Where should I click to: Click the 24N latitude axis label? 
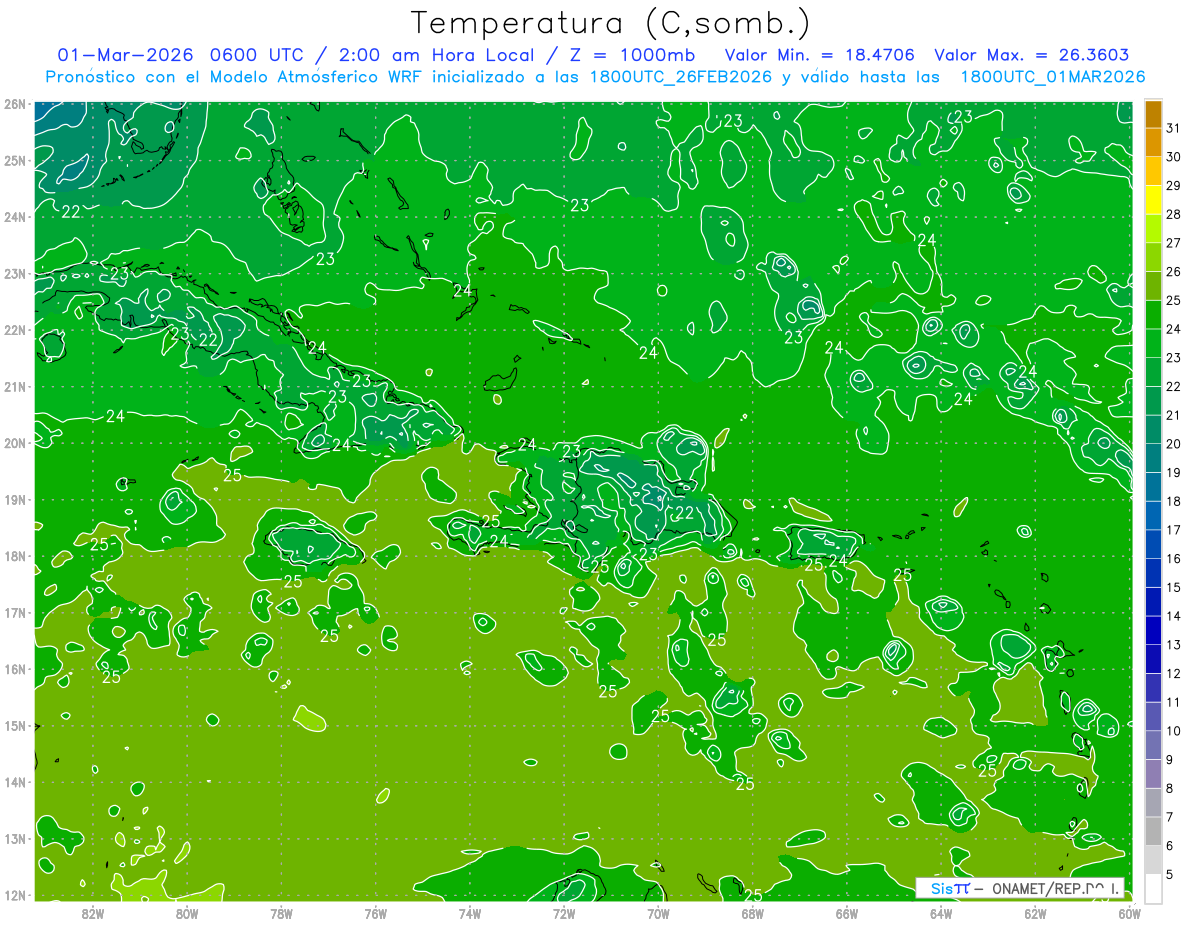[x=14, y=217]
